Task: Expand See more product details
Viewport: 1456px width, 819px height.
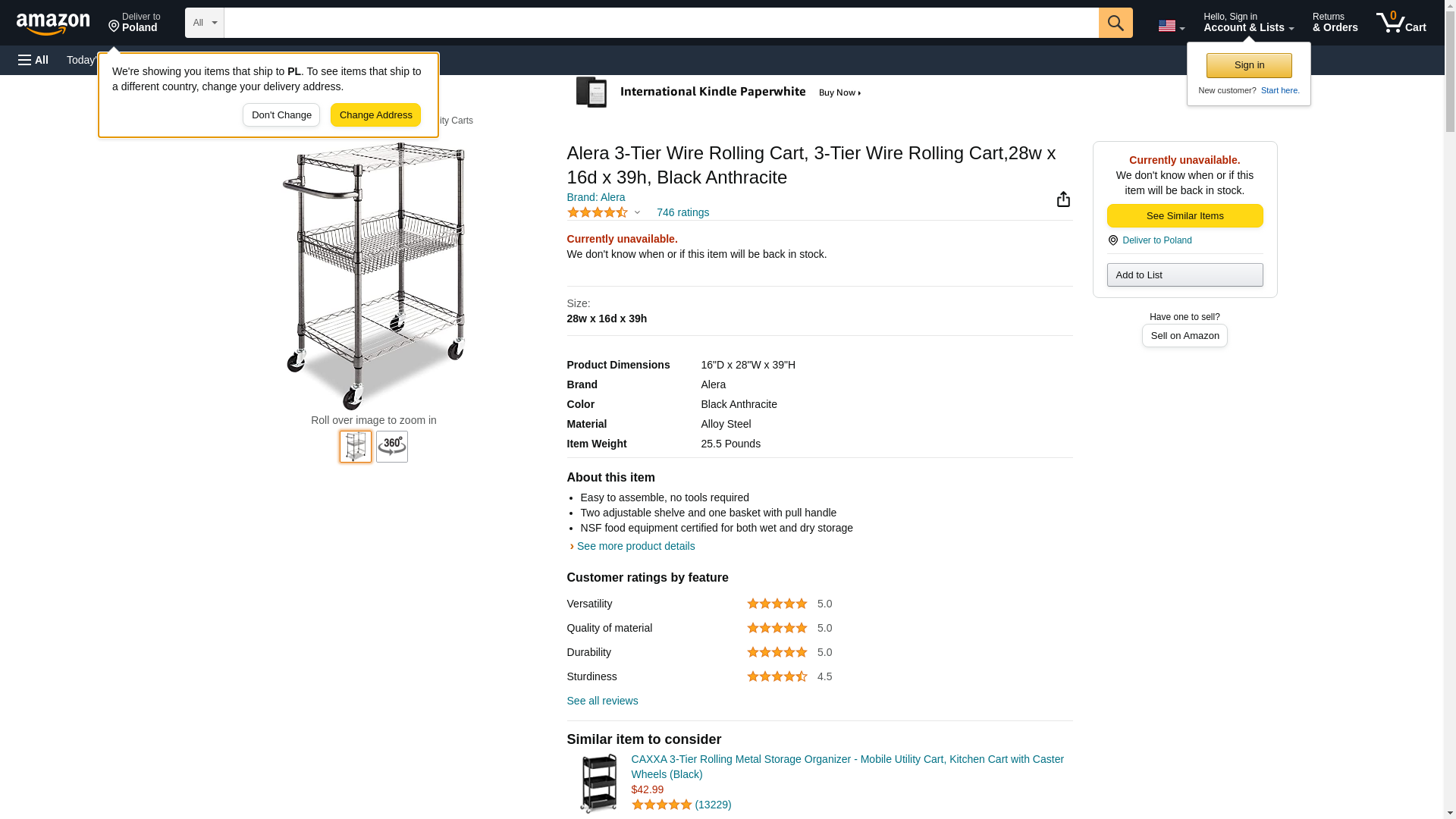Action: click(x=635, y=546)
